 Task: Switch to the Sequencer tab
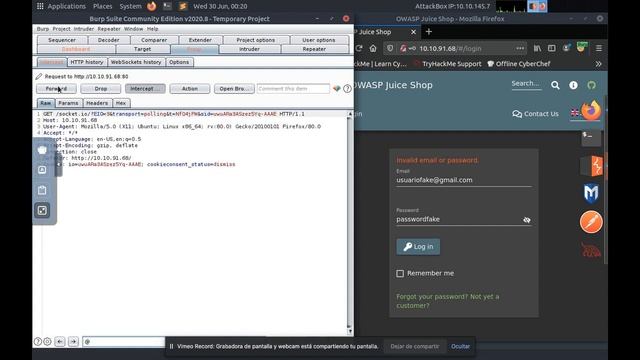pos(62,40)
